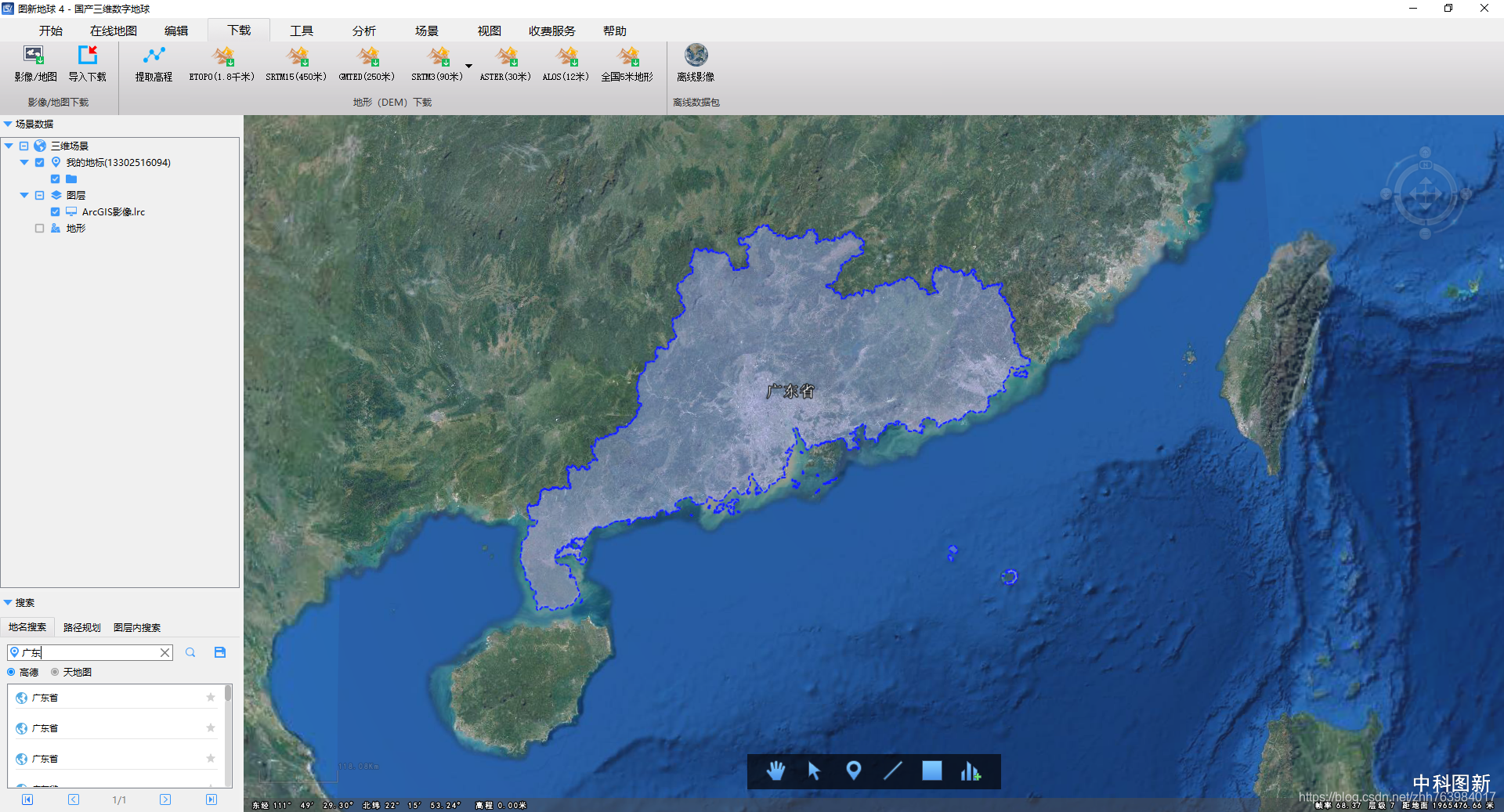Select ArcGIS影像.lrc layer name in tree

[x=114, y=211]
